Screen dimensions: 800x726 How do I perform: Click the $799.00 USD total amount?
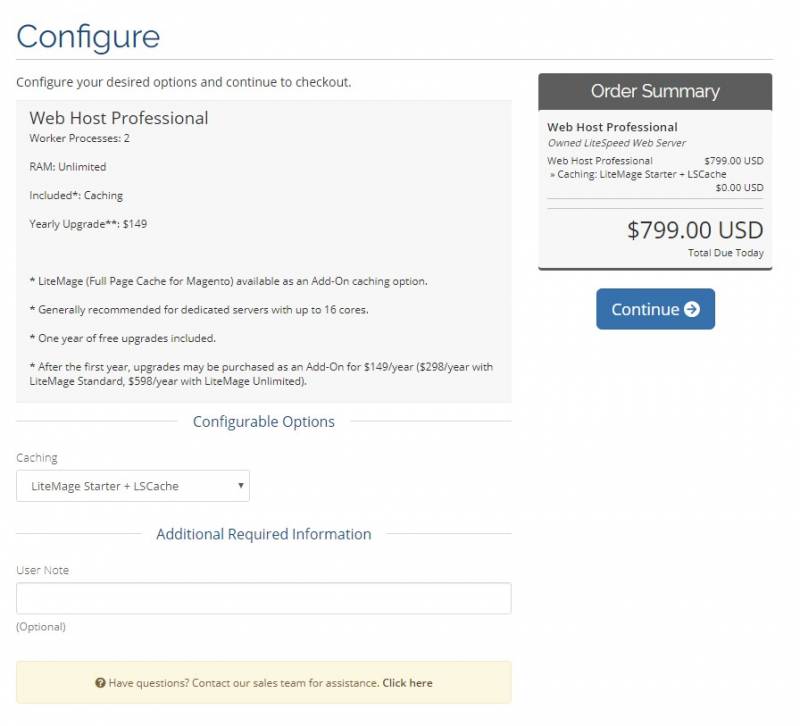pyautogui.click(x=695, y=230)
